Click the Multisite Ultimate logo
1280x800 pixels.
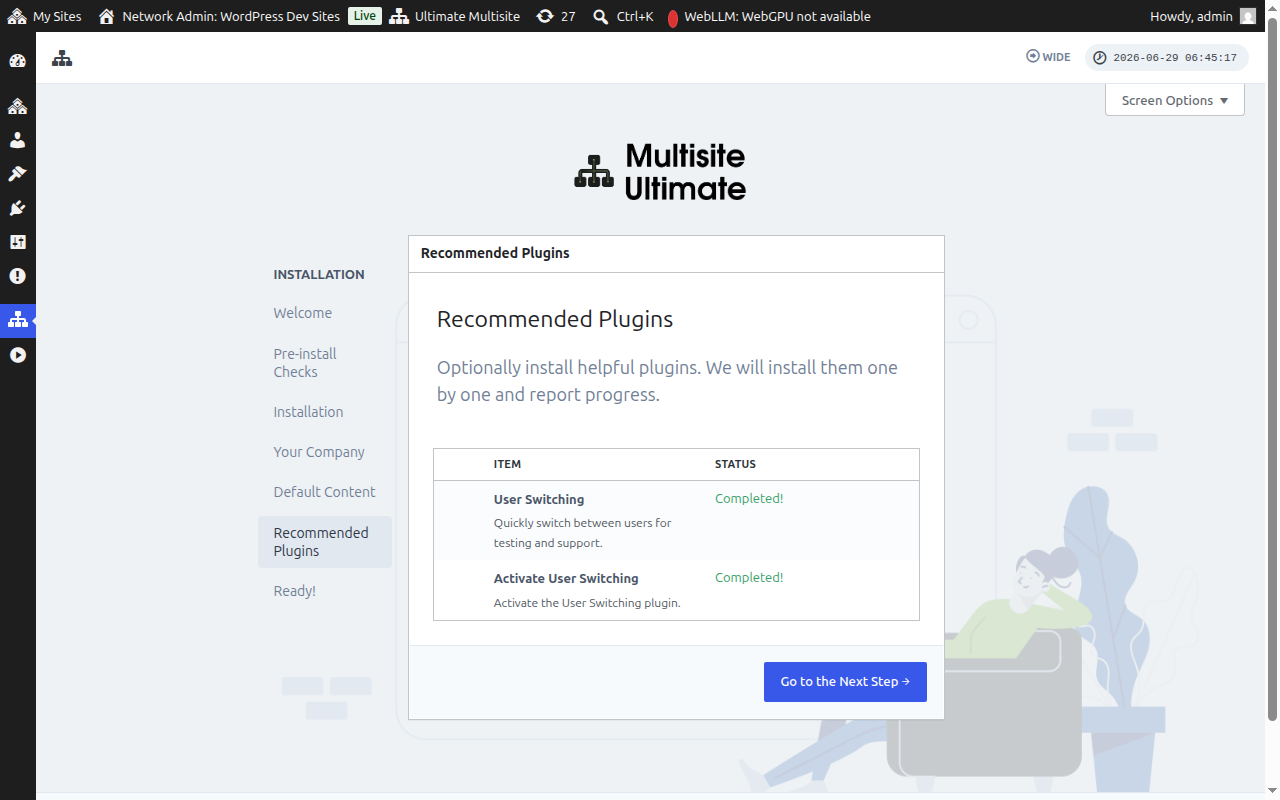(x=660, y=171)
